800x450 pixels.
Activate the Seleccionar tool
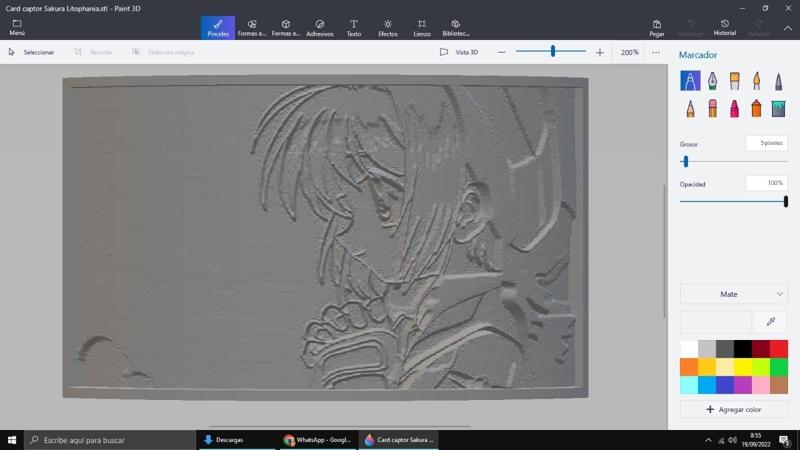pyautogui.click(x=32, y=52)
